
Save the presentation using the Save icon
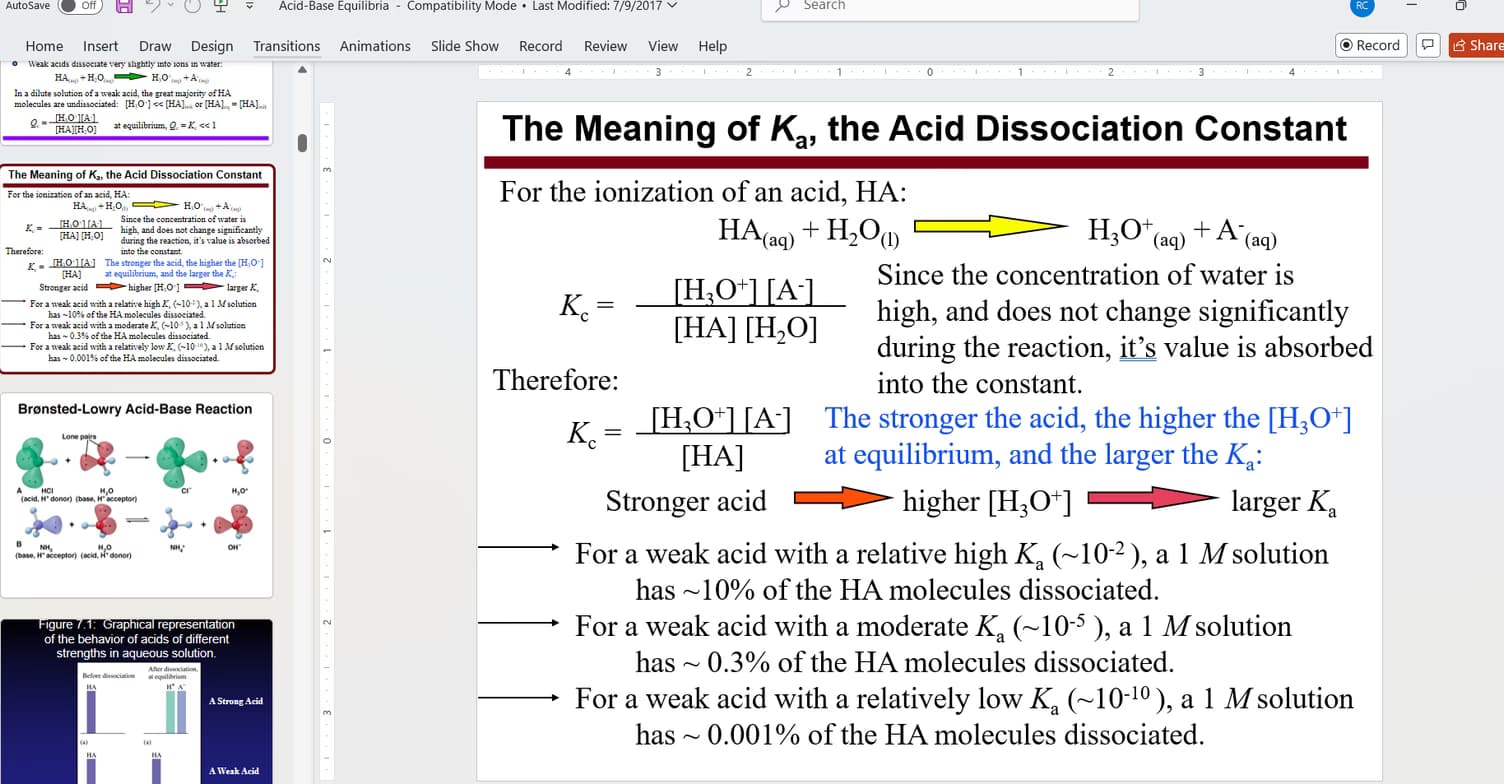pos(122,7)
